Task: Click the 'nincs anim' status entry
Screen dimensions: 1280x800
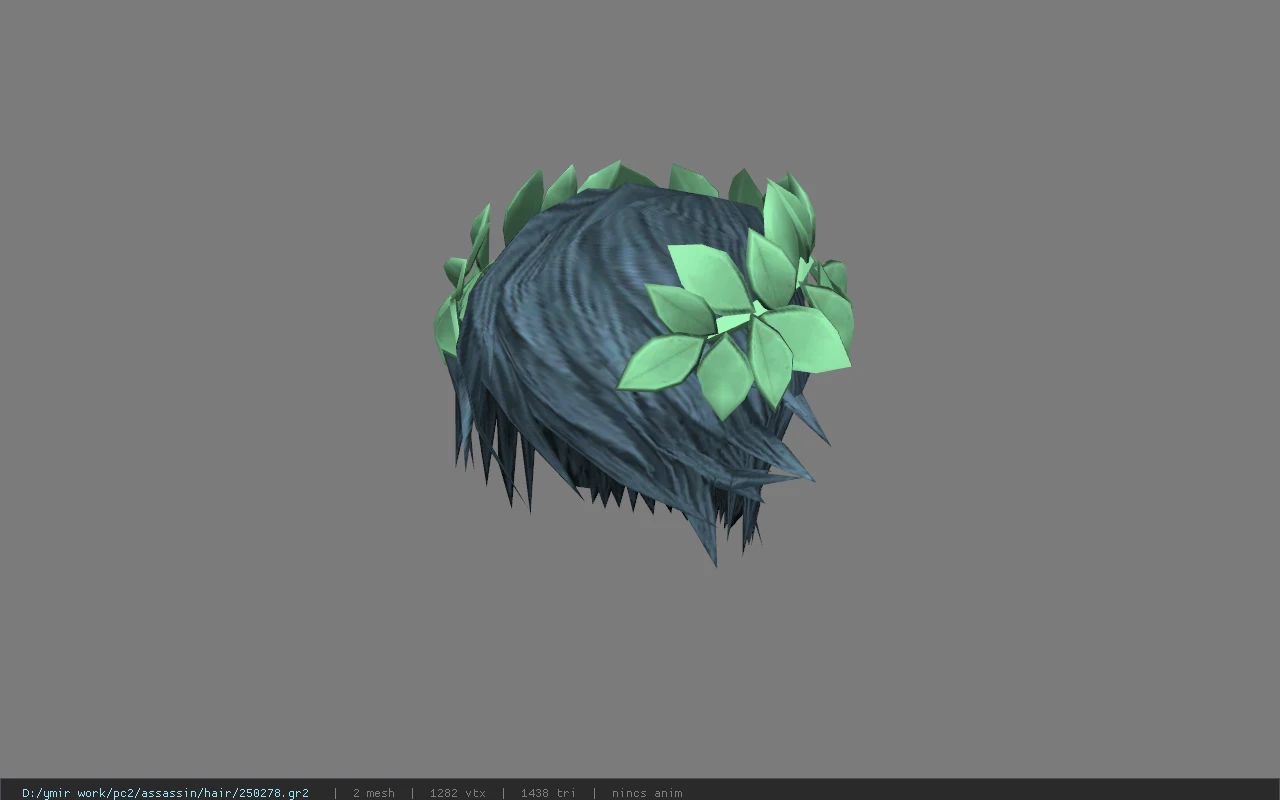Action: click(647, 793)
